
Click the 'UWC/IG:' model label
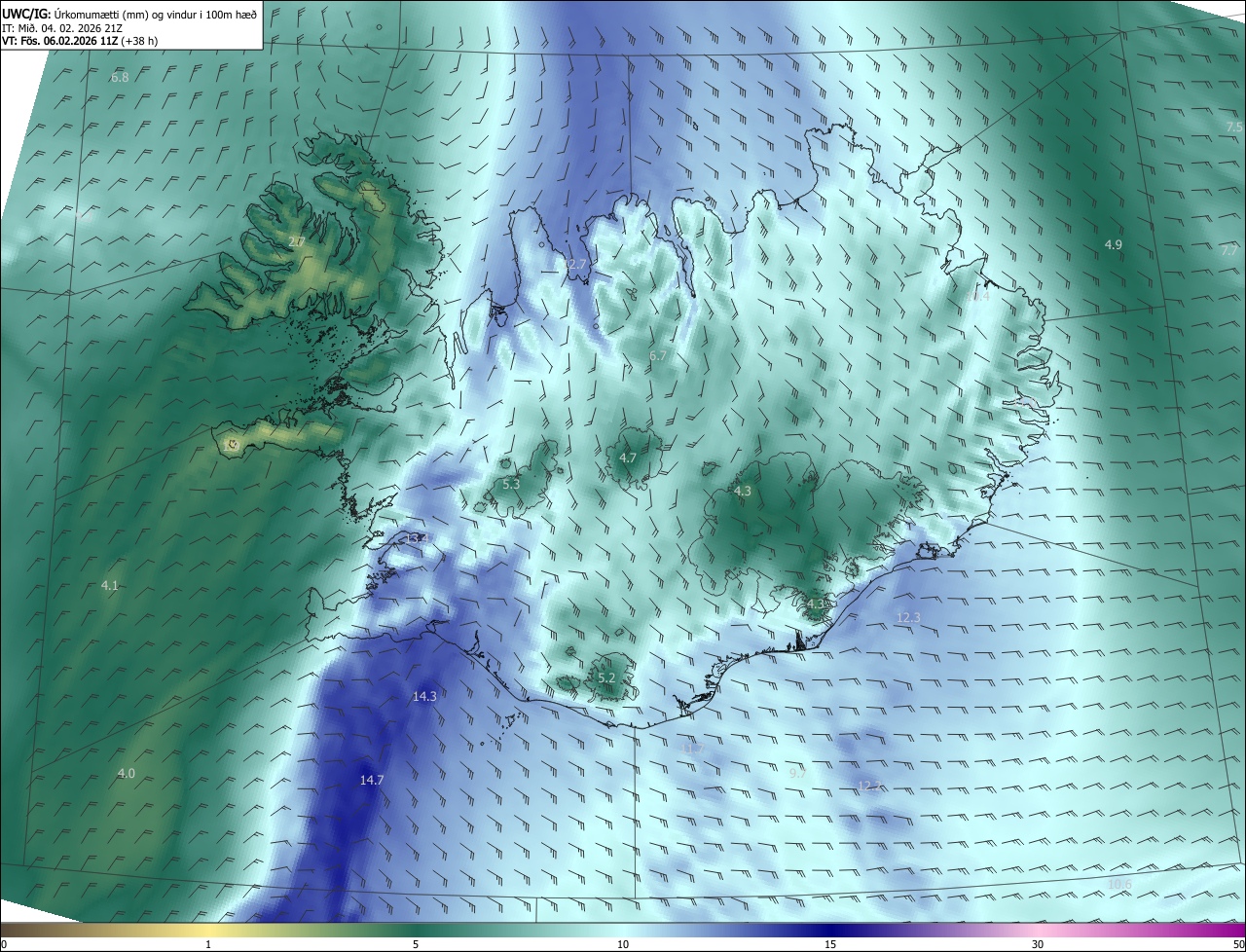(x=26, y=14)
